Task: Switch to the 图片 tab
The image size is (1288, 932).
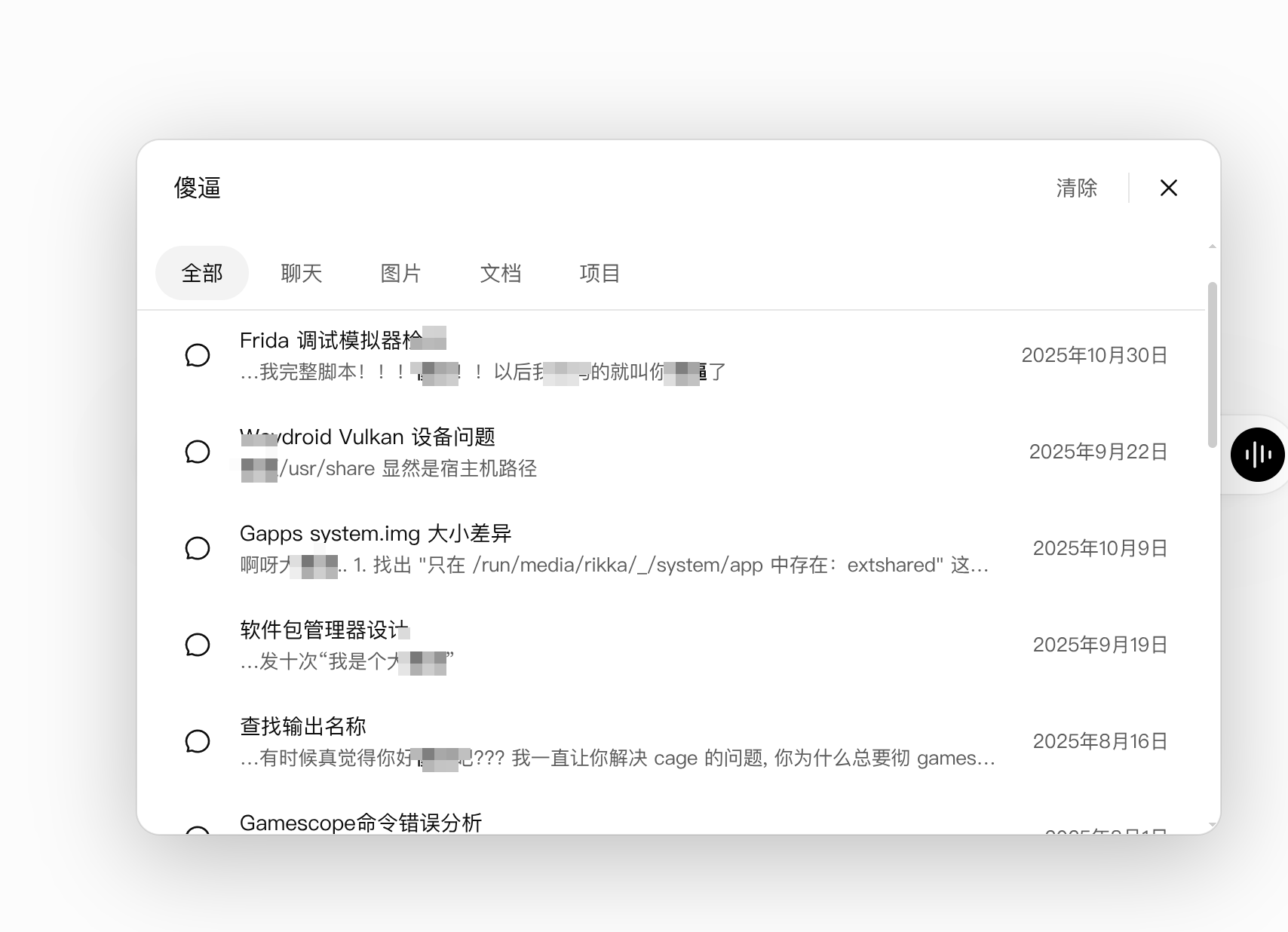Action: (401, 273)
